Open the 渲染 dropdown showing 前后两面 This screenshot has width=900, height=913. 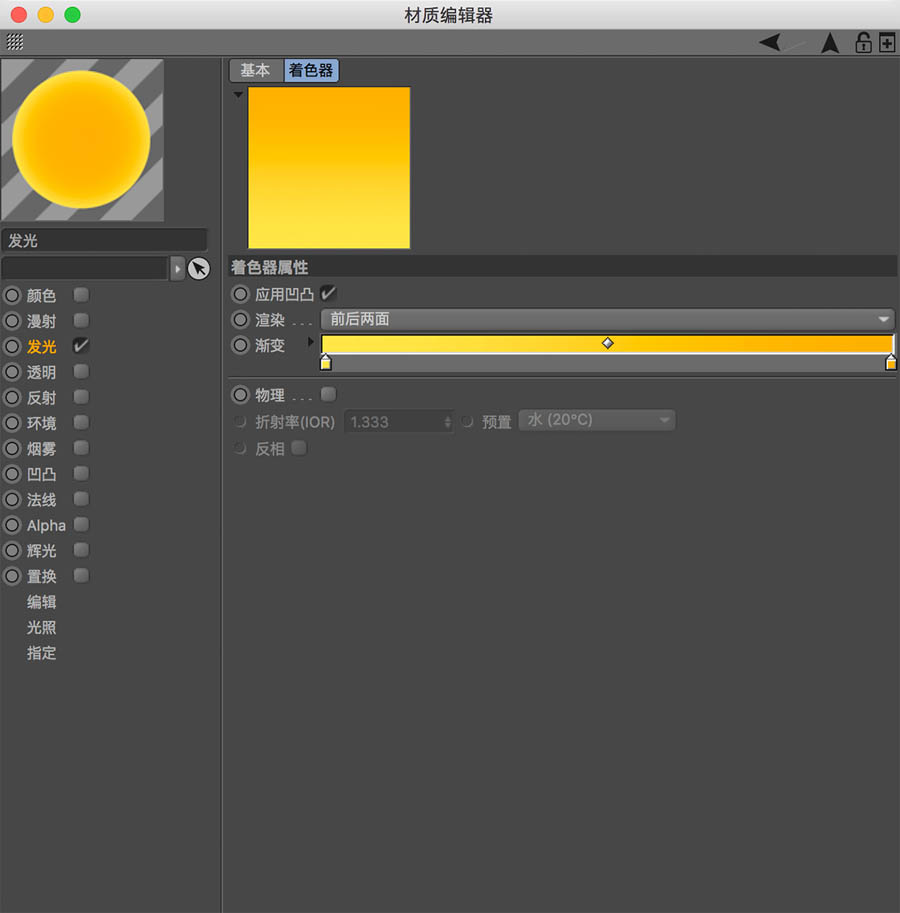[607, 319]
